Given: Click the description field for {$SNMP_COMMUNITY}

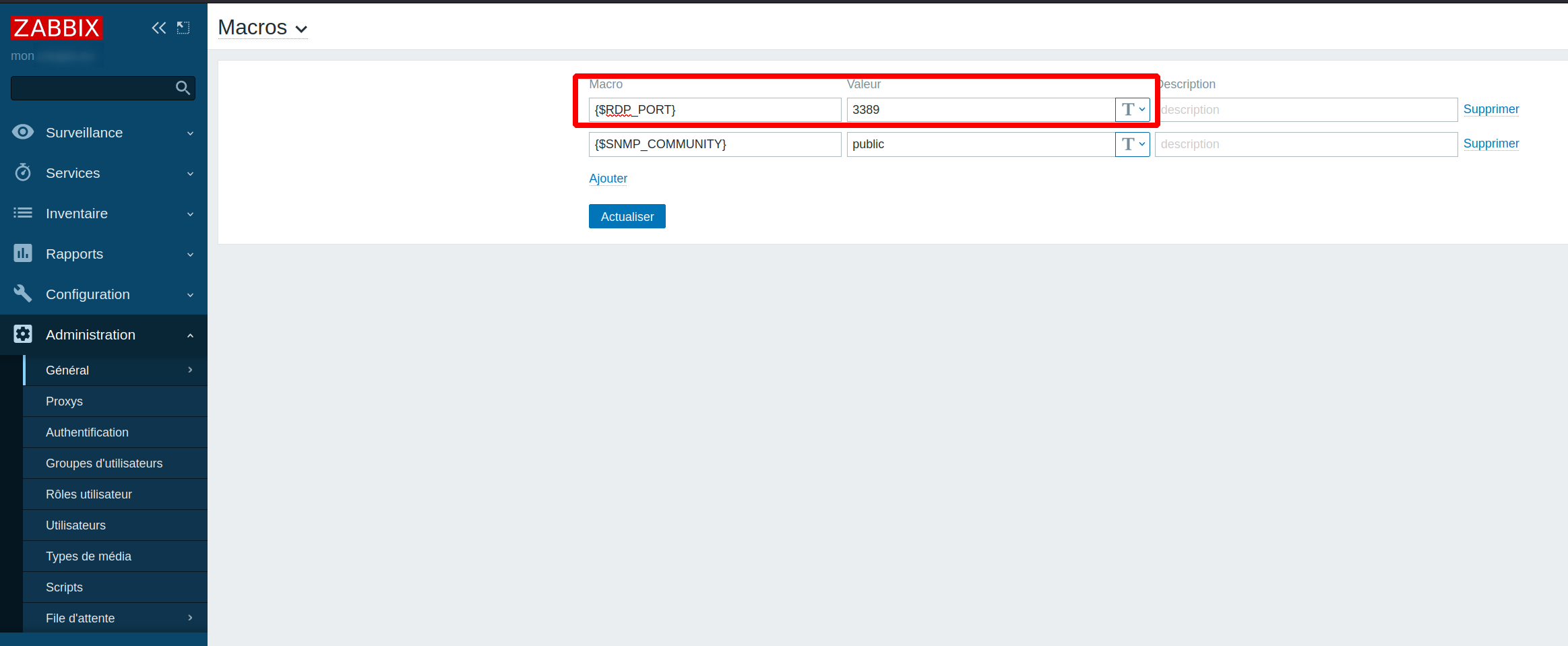Looking at the screenshot, I should 1305,144.
